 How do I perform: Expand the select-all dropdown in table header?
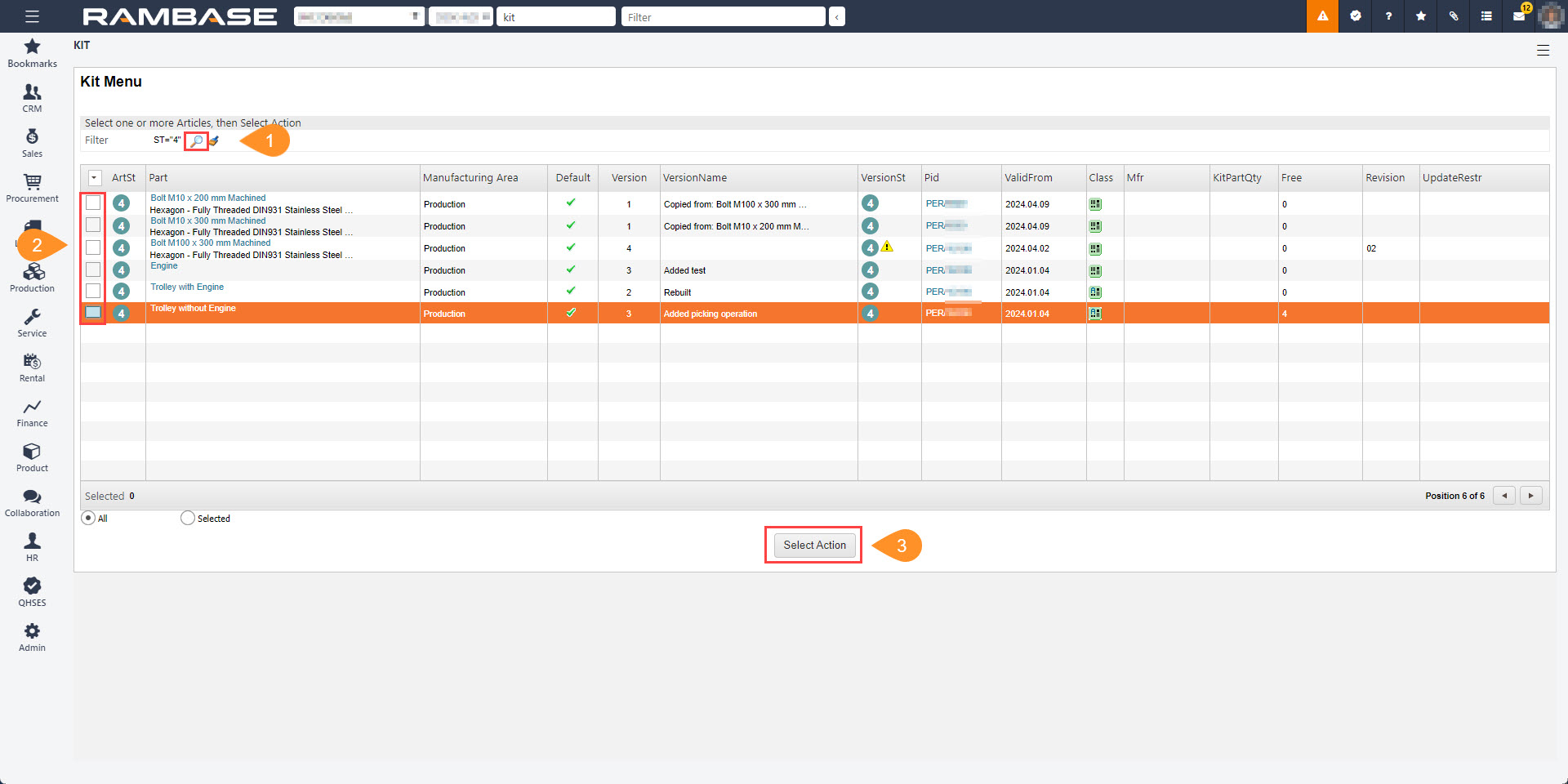[x=95, y=178]
